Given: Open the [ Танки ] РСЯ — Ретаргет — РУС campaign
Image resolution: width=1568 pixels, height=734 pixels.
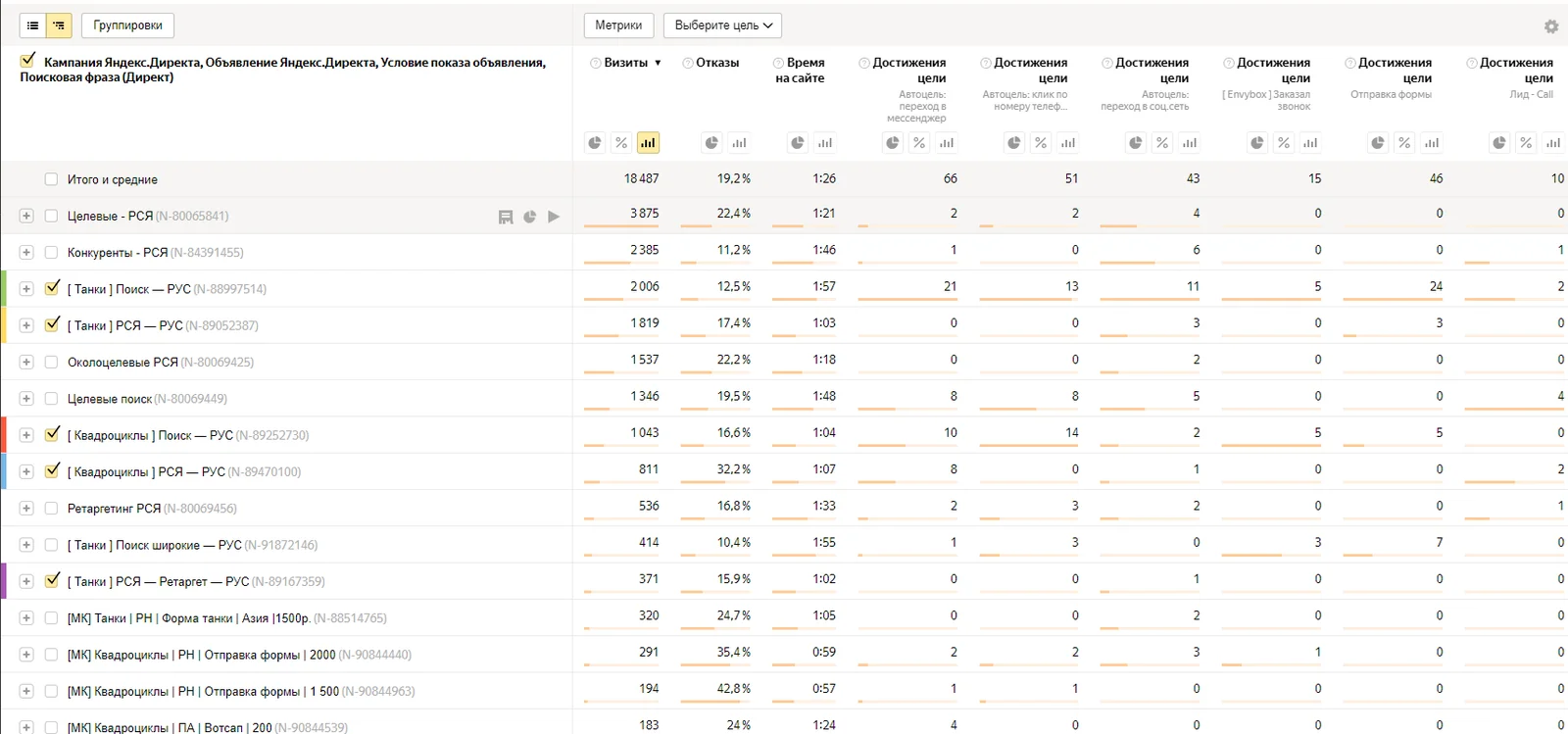Looking at the screenshot, I should [158, 582].
